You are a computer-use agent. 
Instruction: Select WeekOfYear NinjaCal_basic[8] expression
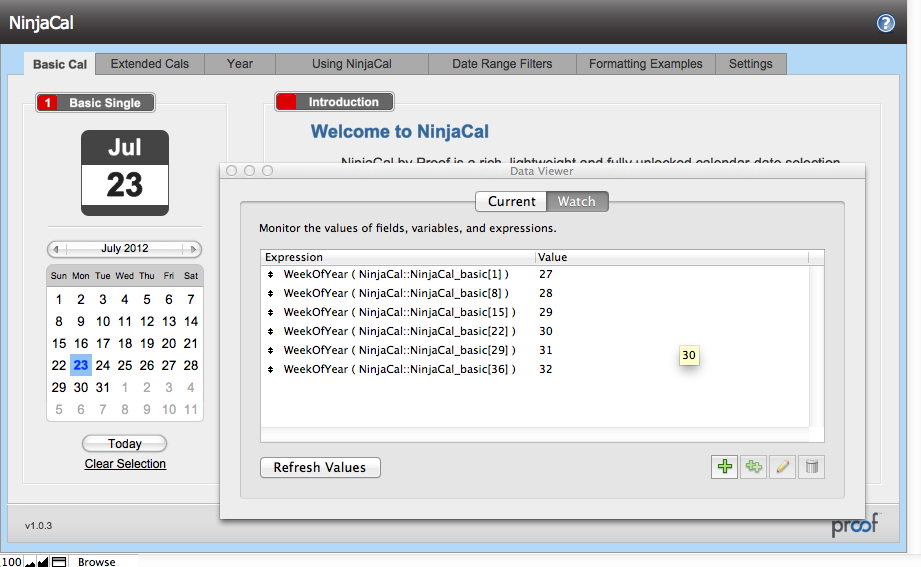click(396, 293)
